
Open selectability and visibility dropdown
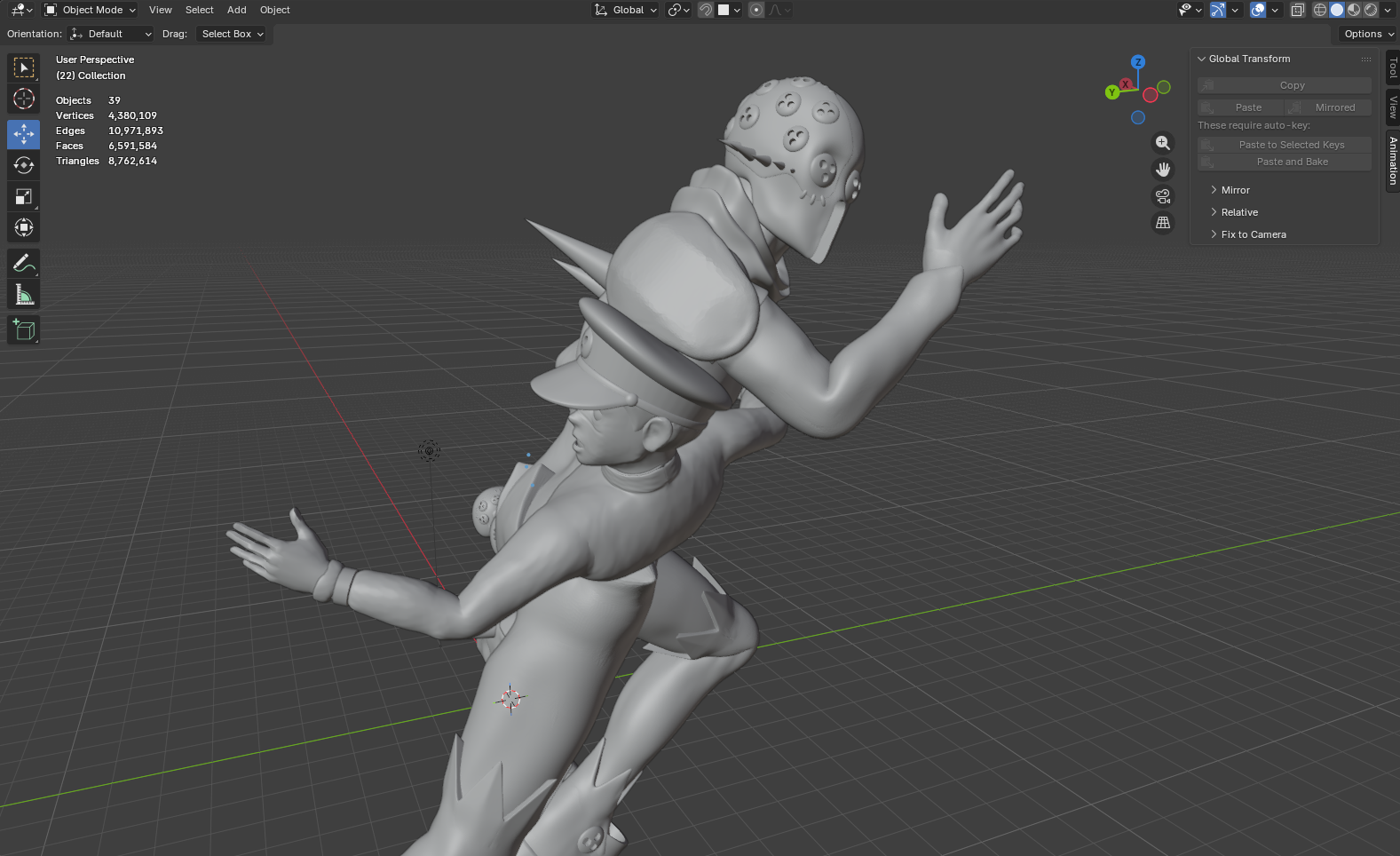pos(1190,10)
